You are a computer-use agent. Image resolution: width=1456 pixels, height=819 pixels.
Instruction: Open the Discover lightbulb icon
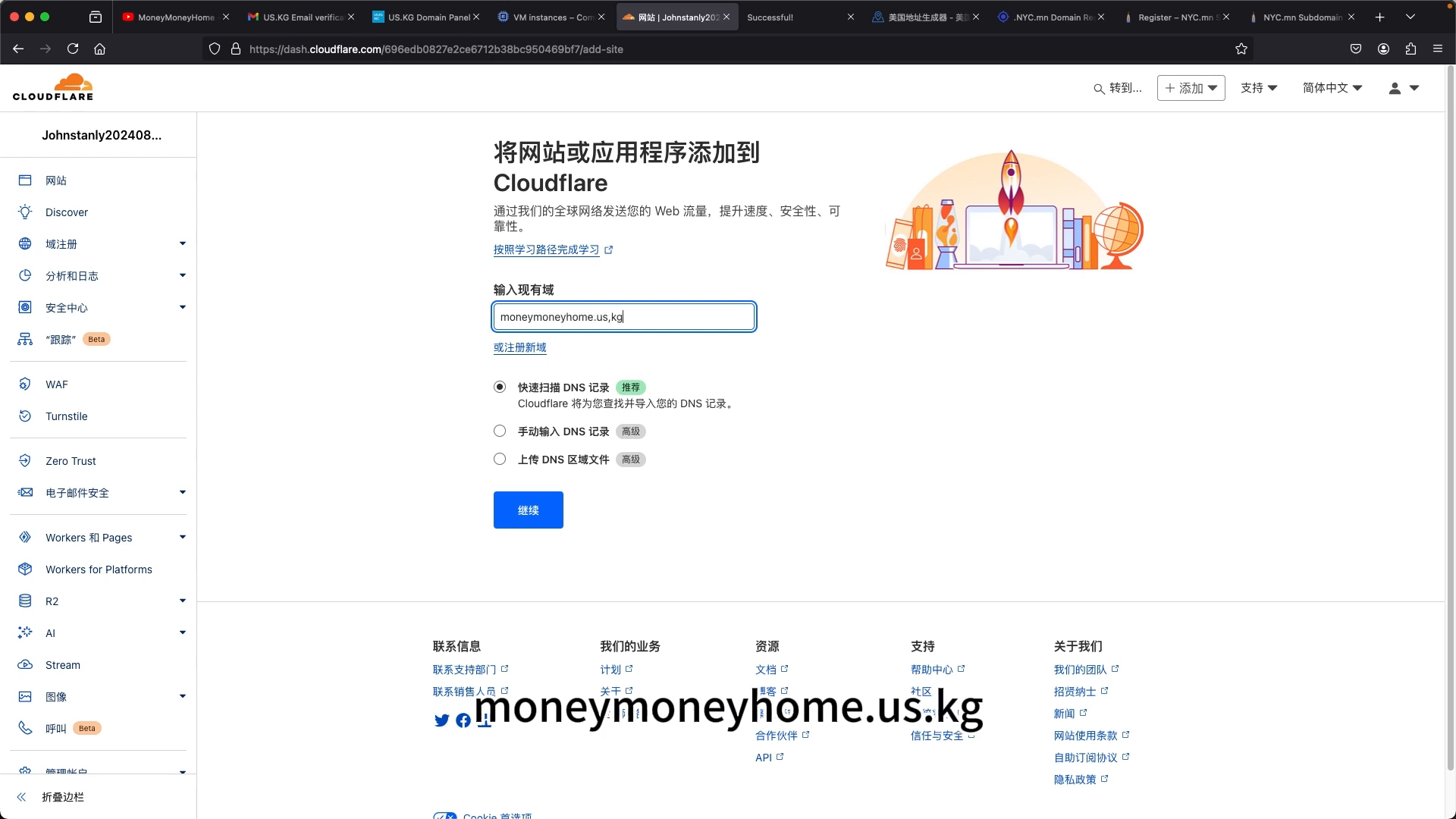click(25, 212)
